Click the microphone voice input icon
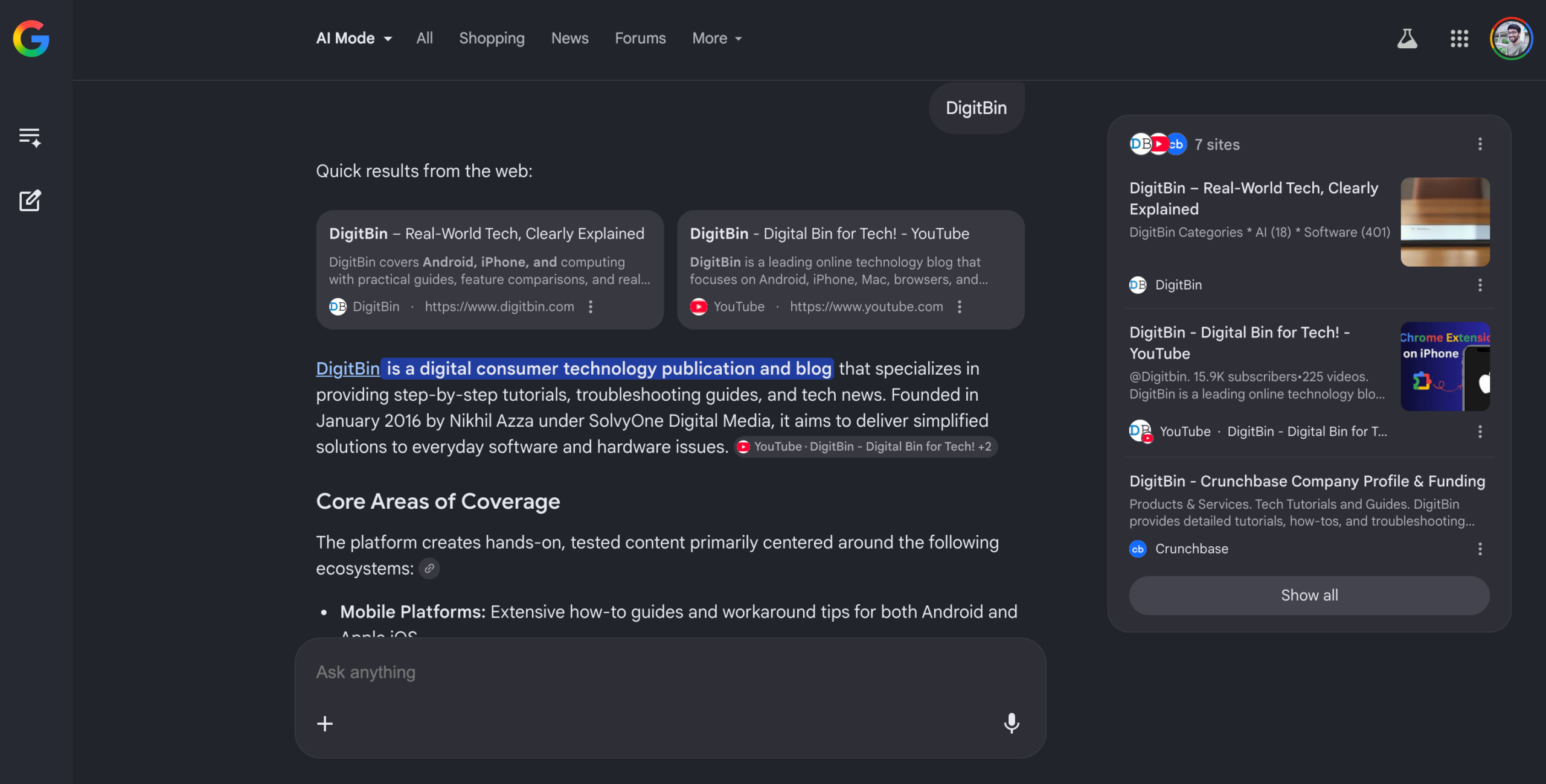 click(1012, 723)
